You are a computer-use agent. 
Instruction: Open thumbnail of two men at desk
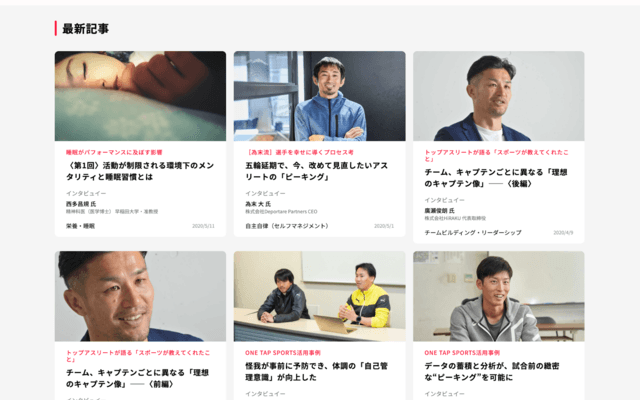point(320,296)
